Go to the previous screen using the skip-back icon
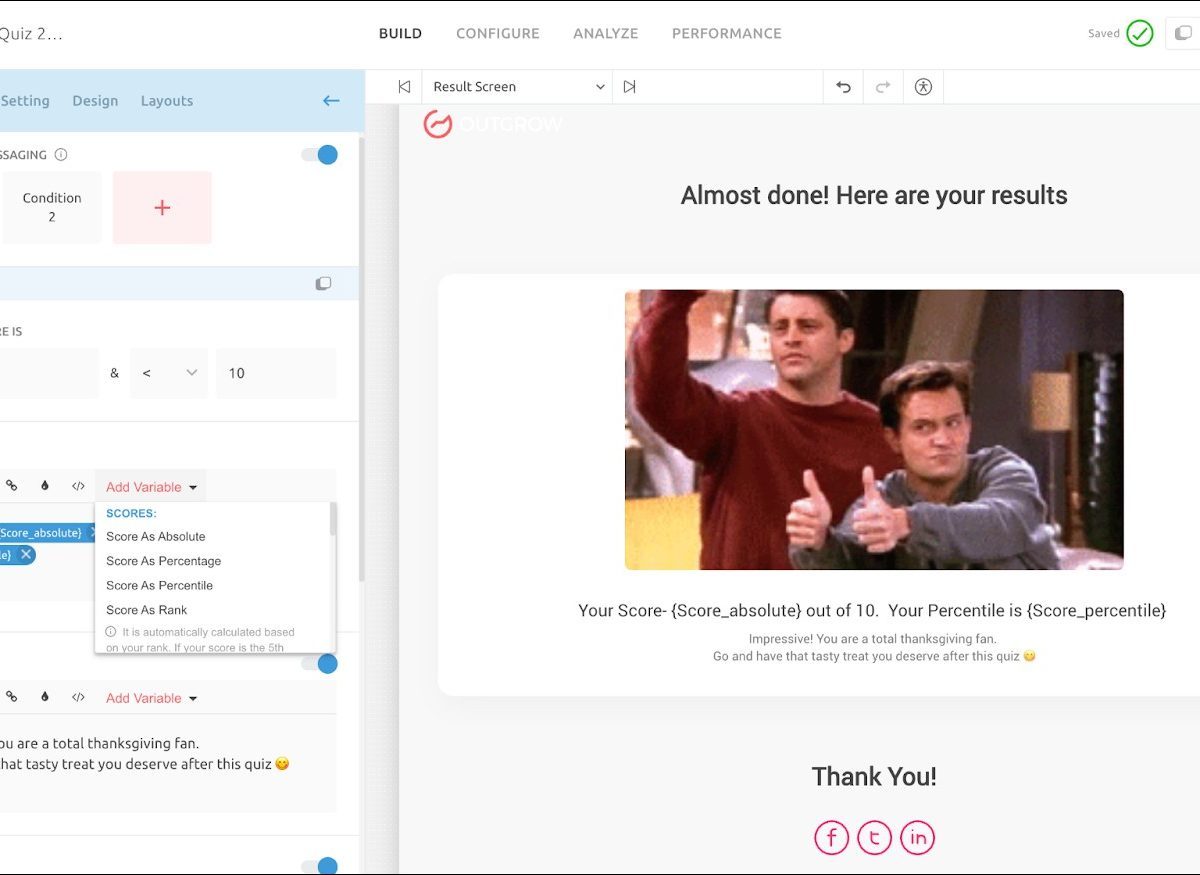This screenshot has height=875, width=1200. pyautogui.click(x=404, y=87)
